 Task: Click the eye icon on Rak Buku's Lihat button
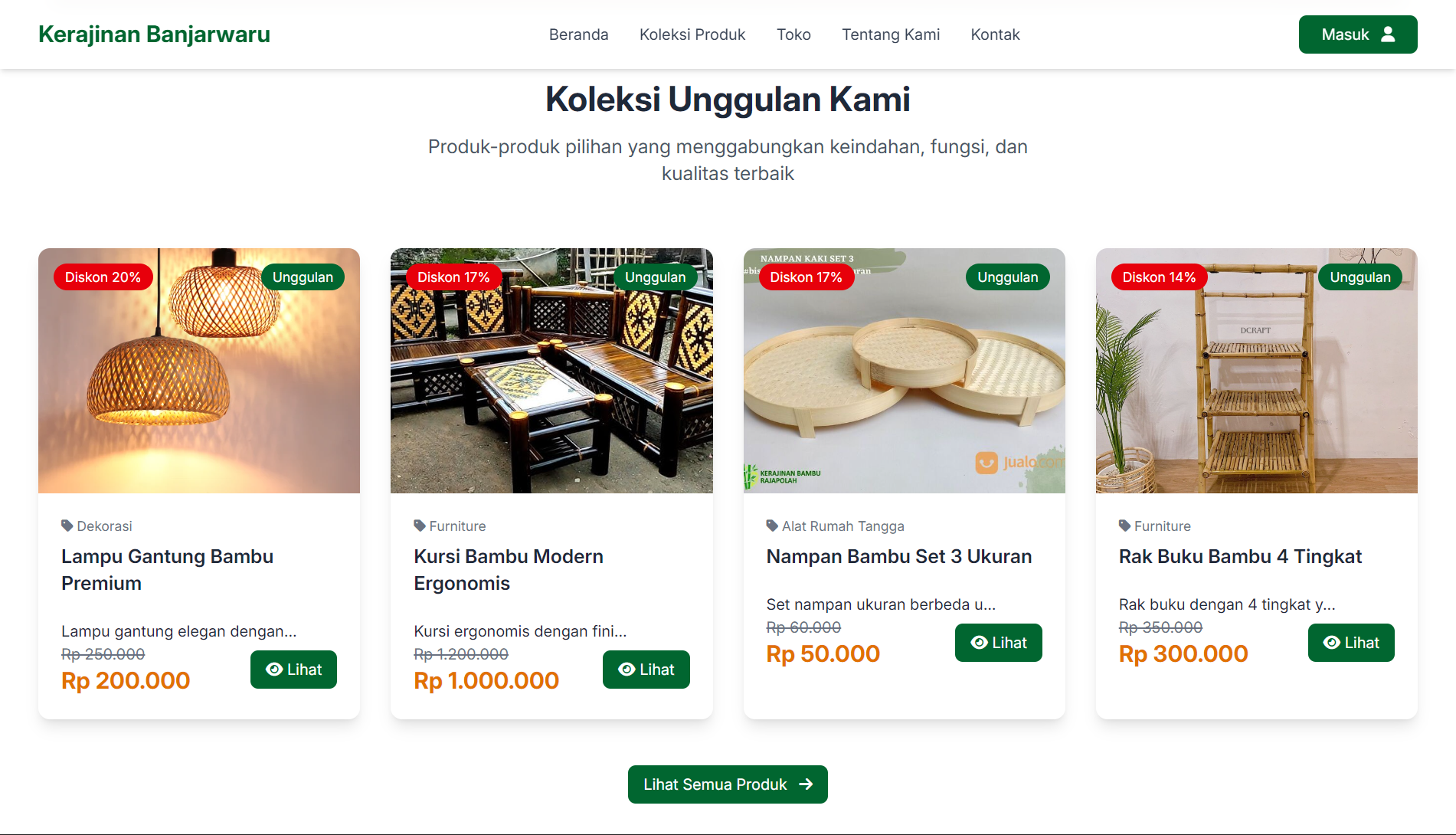pyautogui.click(x=1332, y=643)
